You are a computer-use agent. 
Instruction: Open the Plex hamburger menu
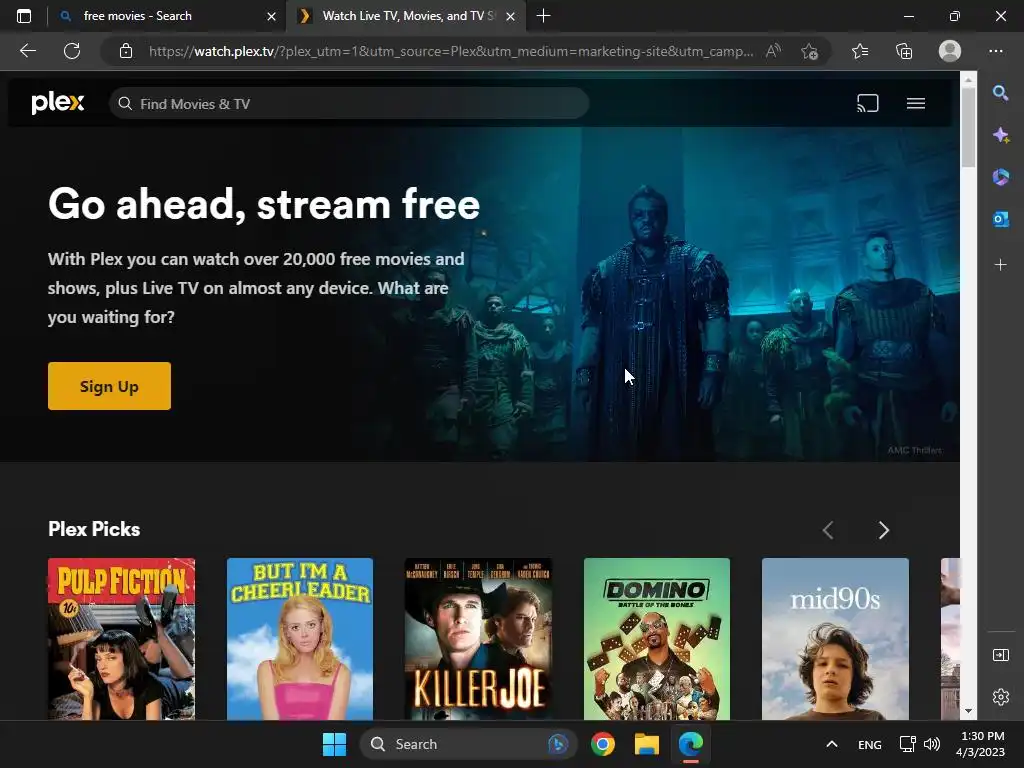click(916, 103)
